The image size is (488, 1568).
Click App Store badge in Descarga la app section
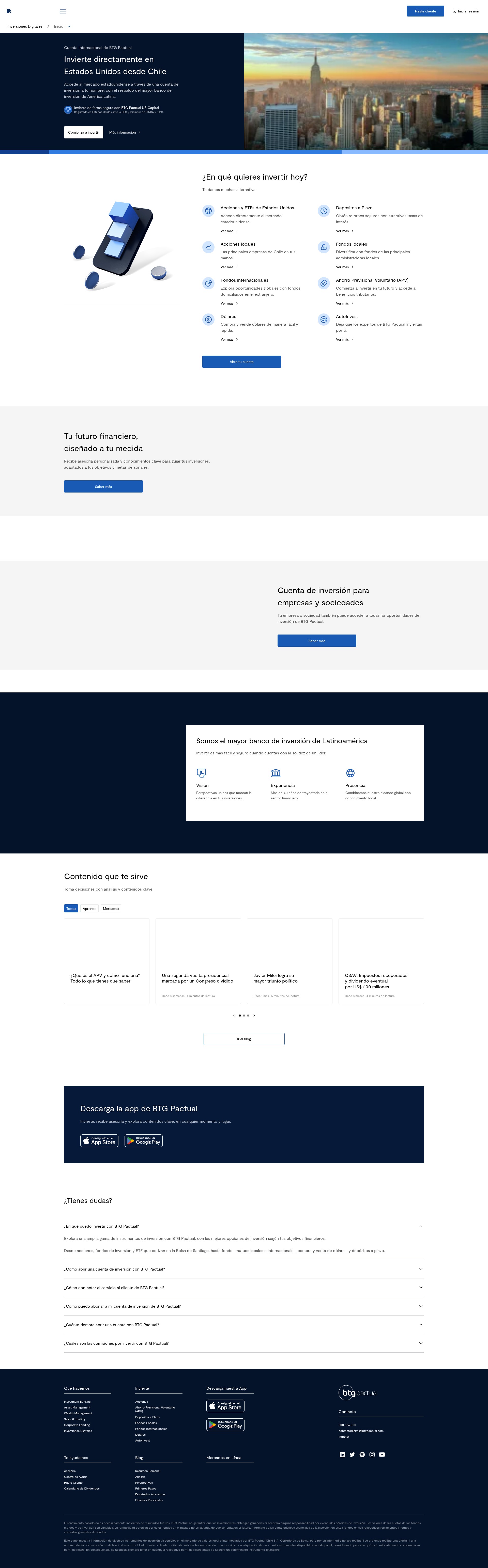pyautogui.click(x=99, y=1141)
